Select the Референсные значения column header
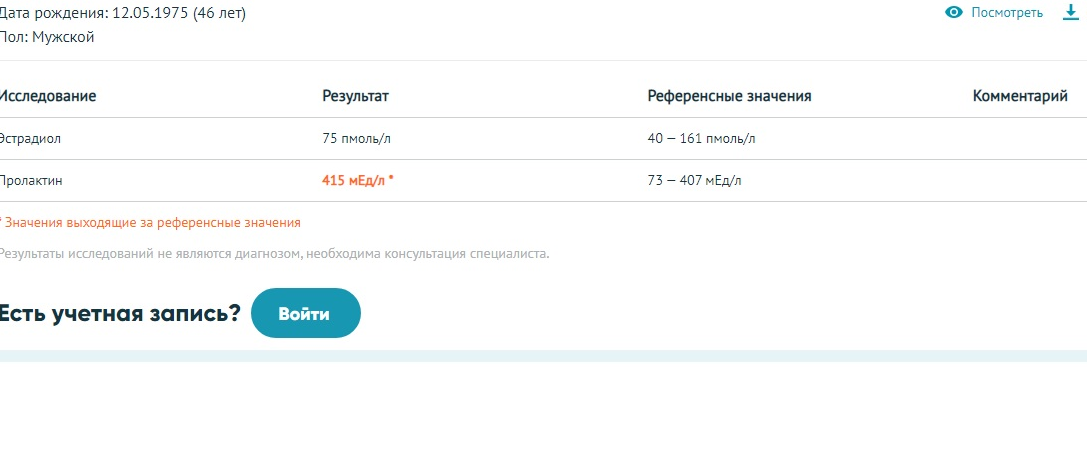 (729, 96)
